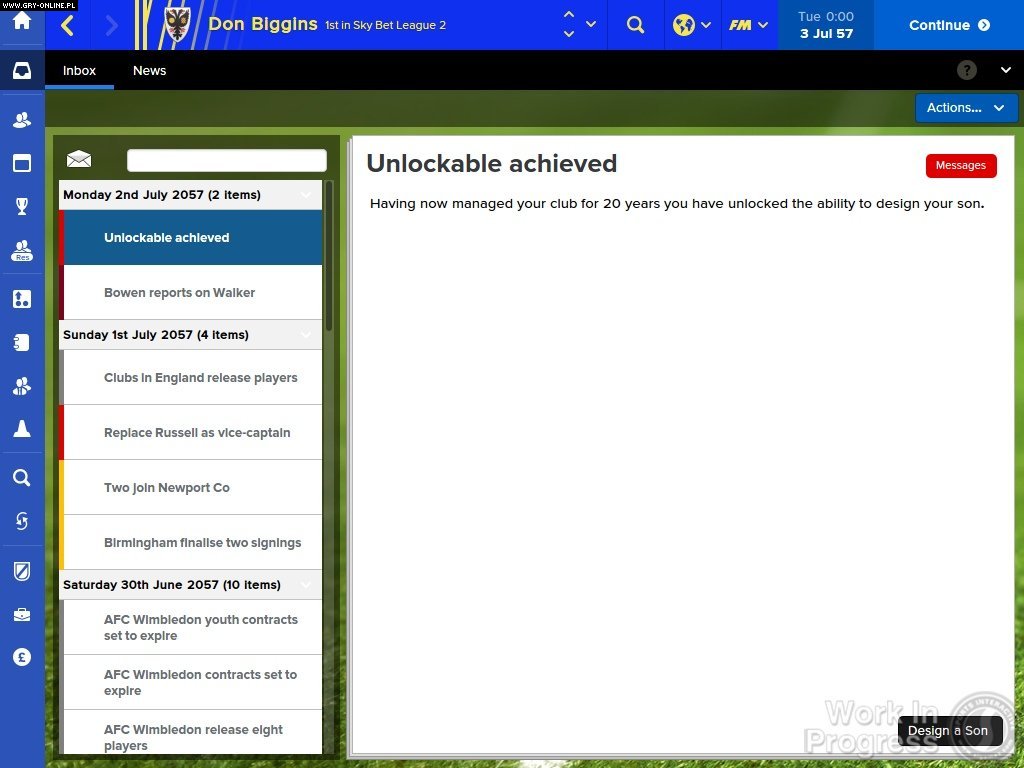
Task: Select the training cone icon
Action: pyautogui.click(x=22, y=428)
